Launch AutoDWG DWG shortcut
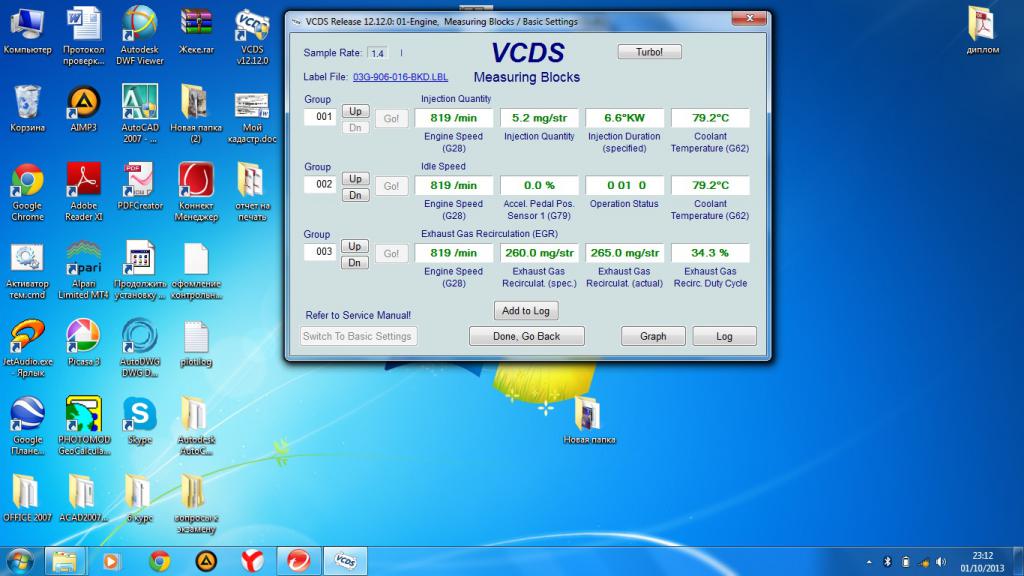The image size is (1024, 576). coord(140,348)
